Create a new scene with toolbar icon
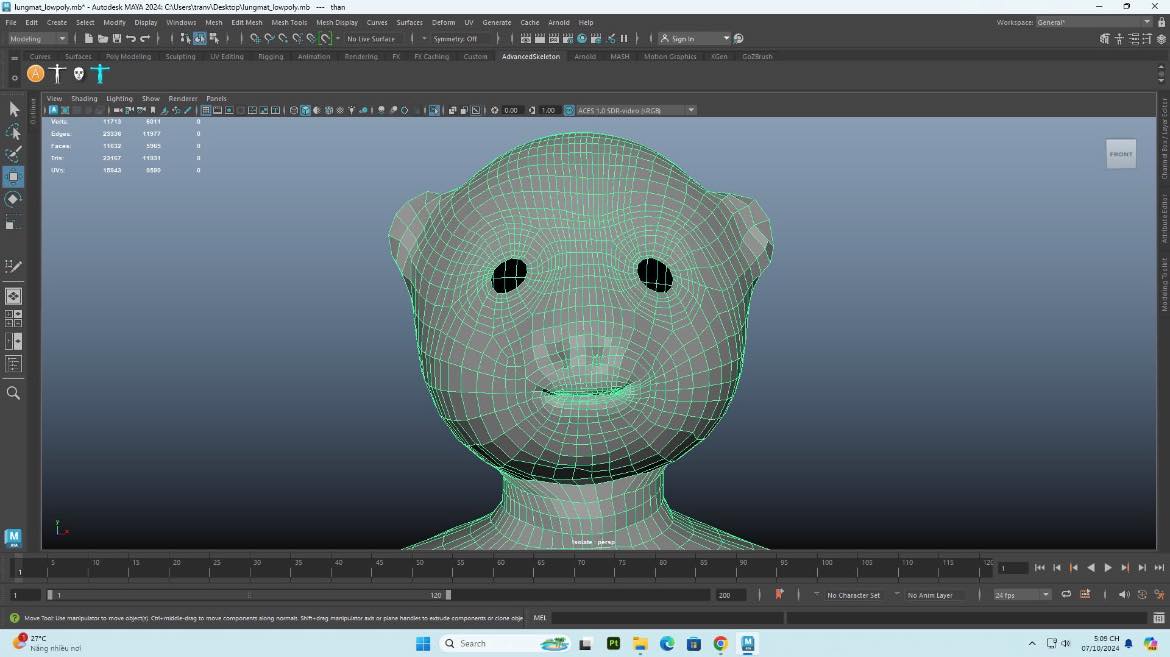 tap(89, 38)
